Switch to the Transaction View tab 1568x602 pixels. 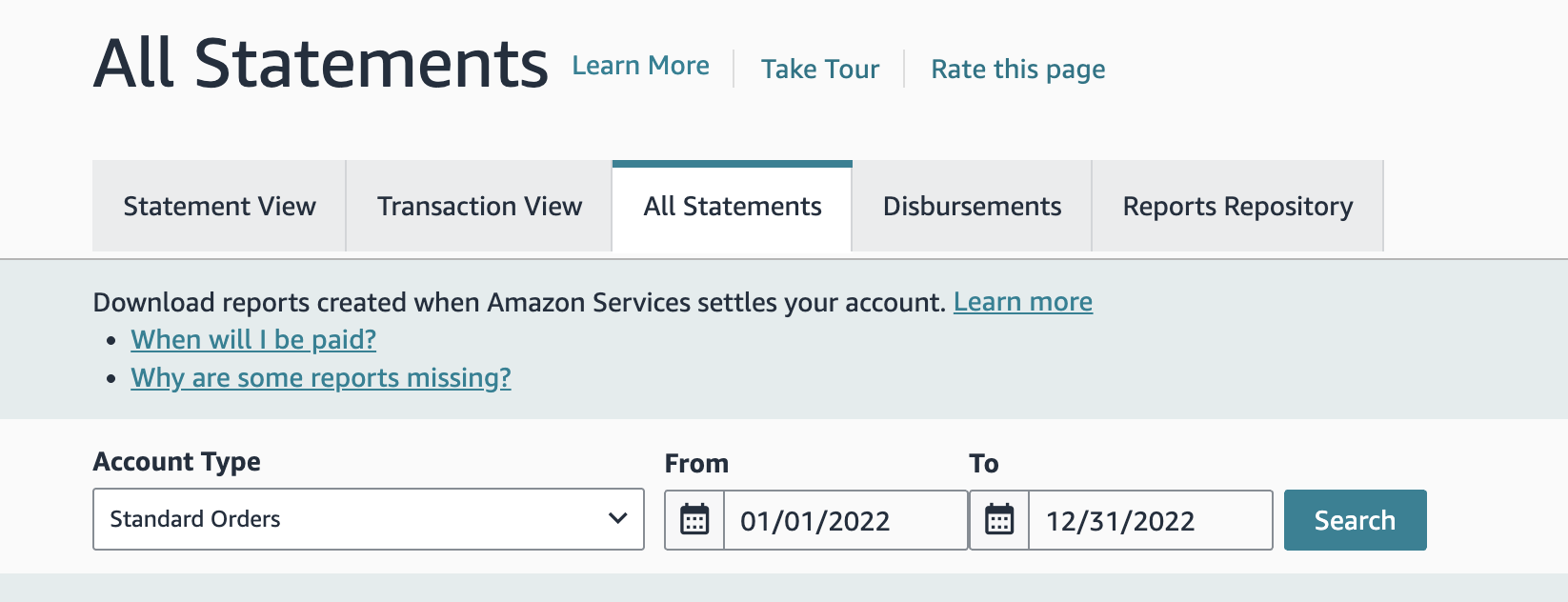[x=479, y=207]
